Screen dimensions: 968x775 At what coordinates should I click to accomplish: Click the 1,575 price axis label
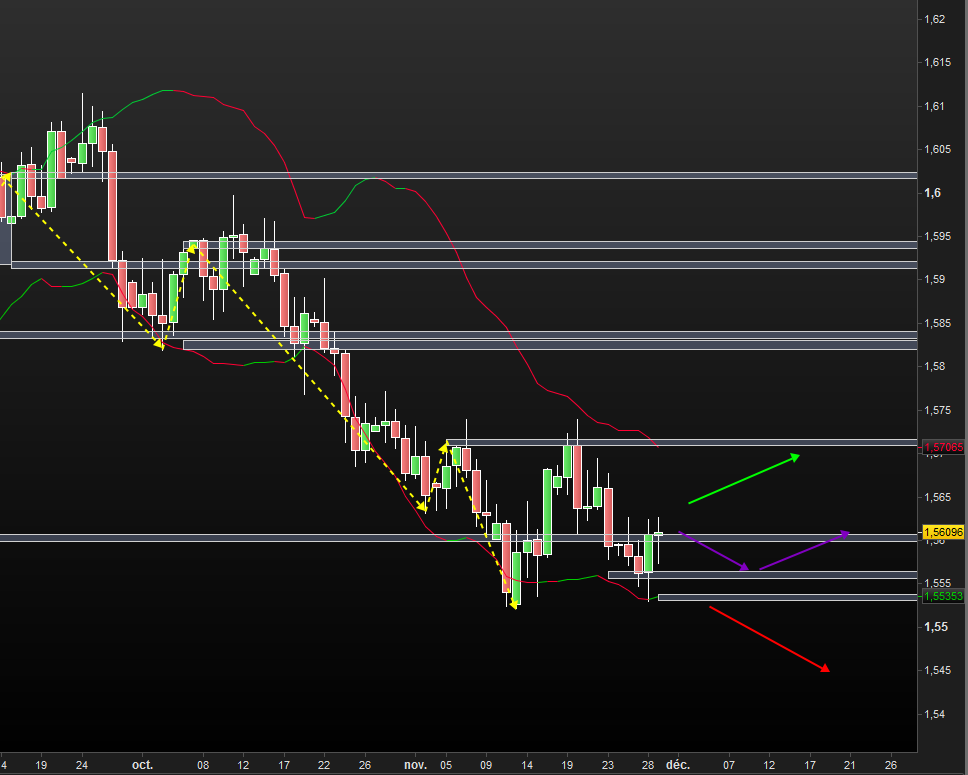click(x=937, y=410)
